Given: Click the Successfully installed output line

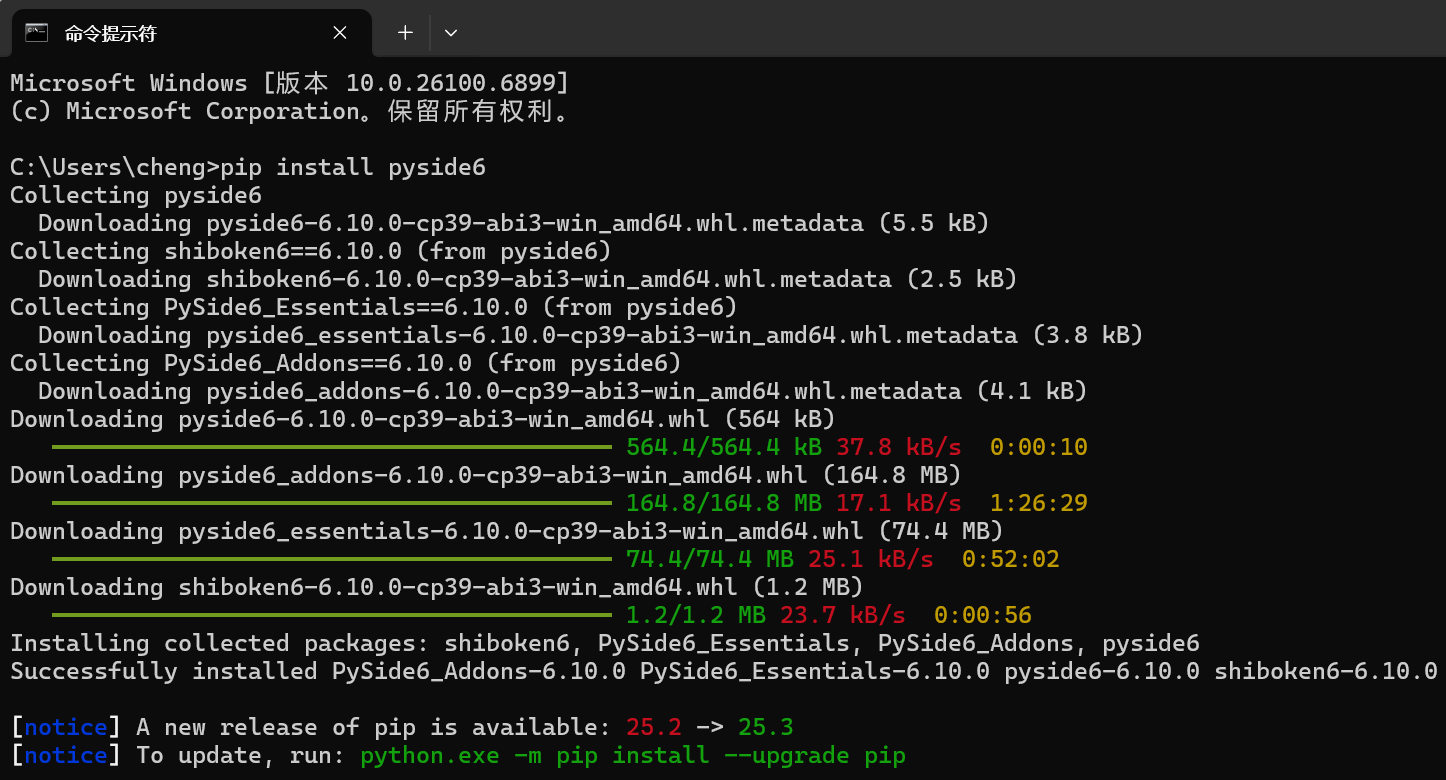Looking at the screenshot, I should 724,671.
